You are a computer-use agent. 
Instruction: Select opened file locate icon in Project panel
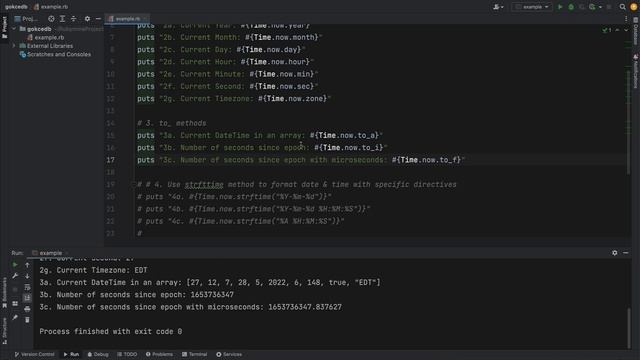51,19
